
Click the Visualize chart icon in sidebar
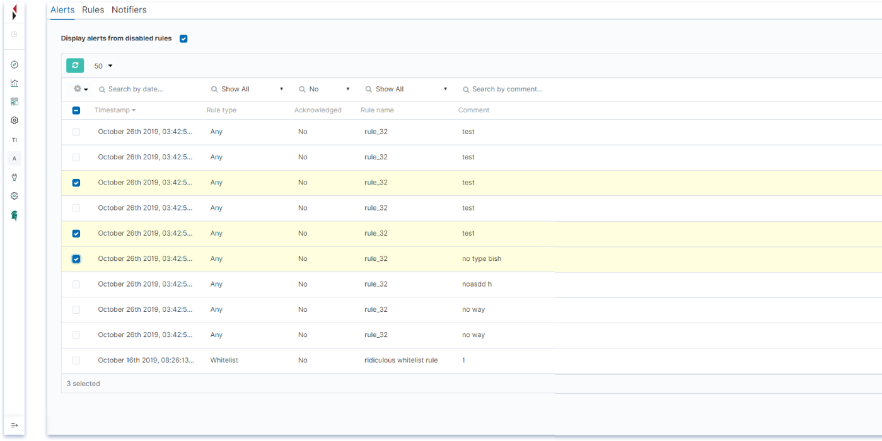(x=14, y=83)
